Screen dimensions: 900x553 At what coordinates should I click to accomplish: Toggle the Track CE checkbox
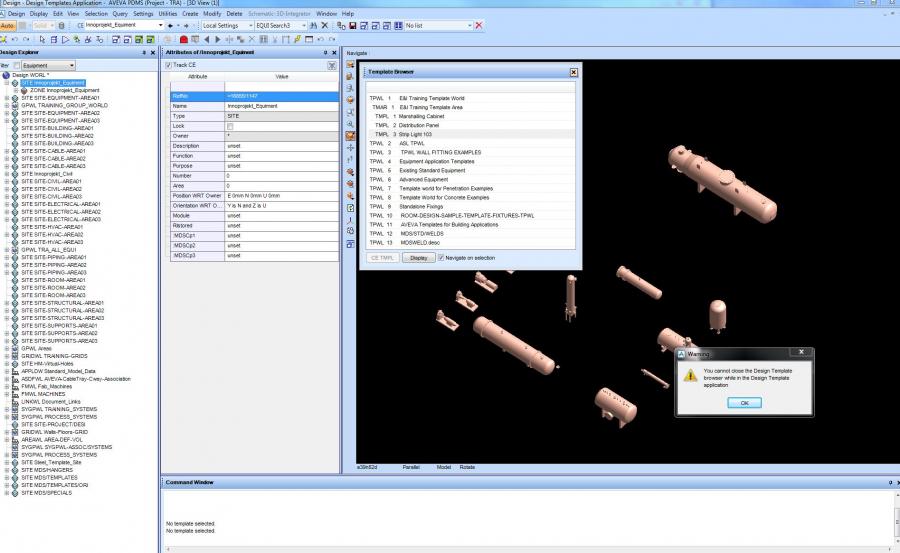pyautogui.click(x=168, y=65)
